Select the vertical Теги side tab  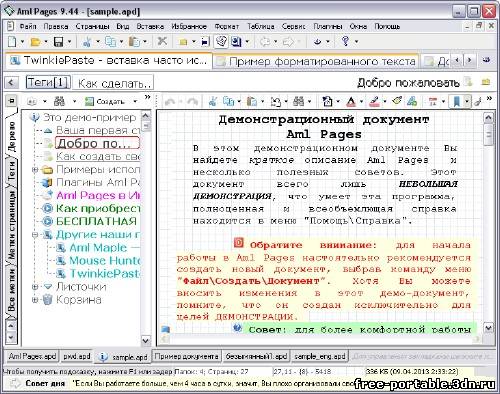pos(12,171)
